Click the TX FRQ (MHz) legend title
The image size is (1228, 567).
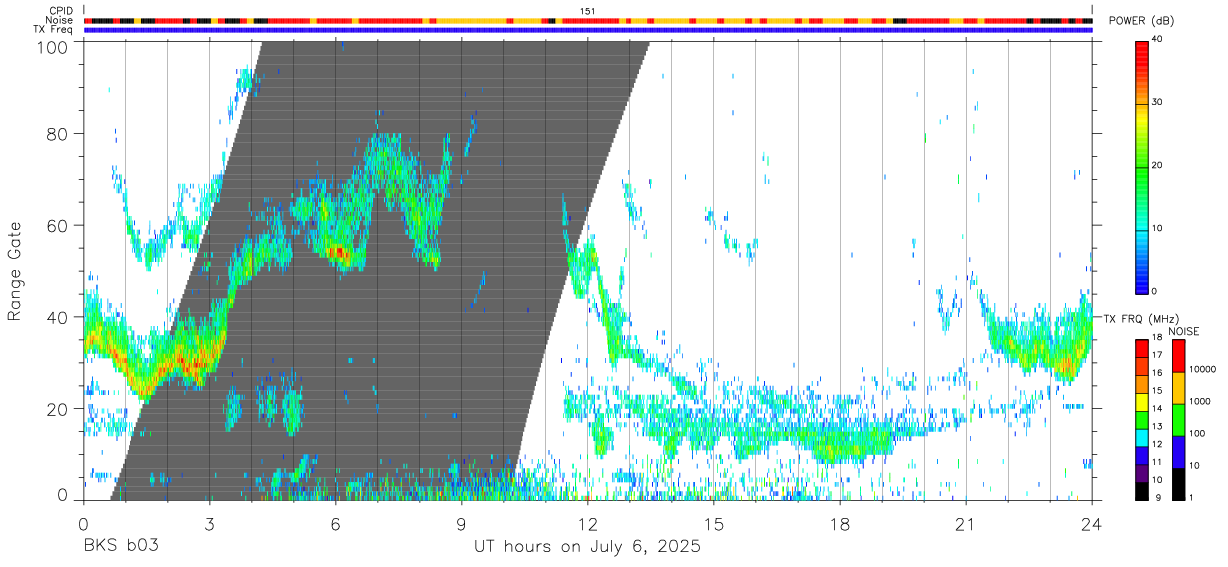pyautogui.click(x=1140, y=319)
